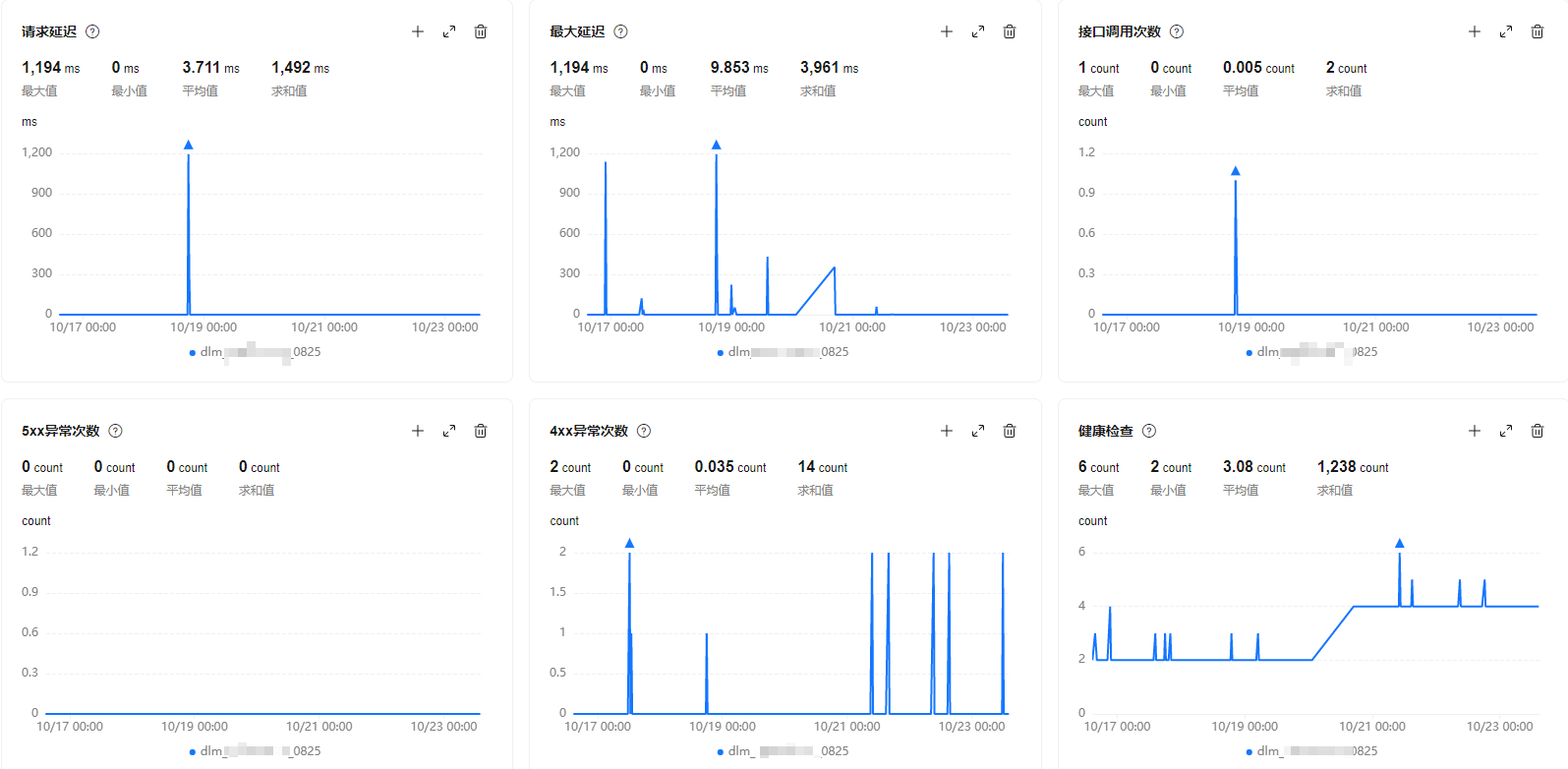This screenshot has height=769, width=1568.
Task: Click the plus icon on 最大延迟 panel
Action: point(947,31)
